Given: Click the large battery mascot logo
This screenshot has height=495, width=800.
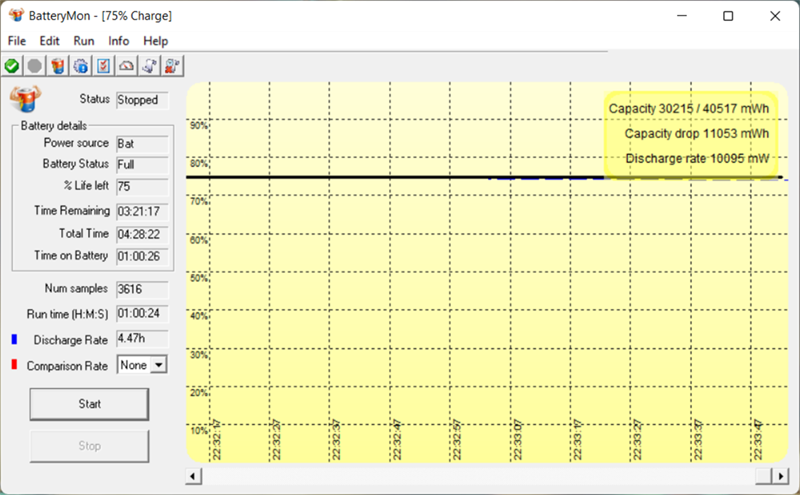Looking at the screenshot, I should [x=25, y=98].
